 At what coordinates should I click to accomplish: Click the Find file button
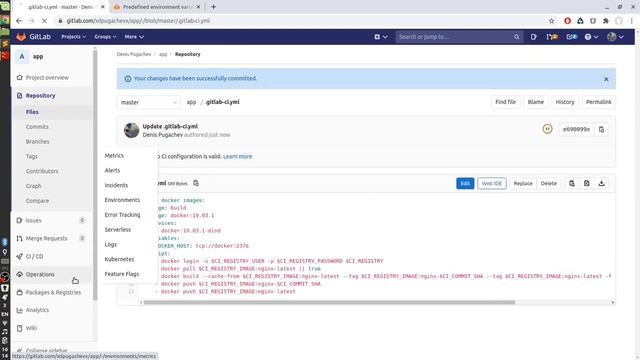[505, 102]
